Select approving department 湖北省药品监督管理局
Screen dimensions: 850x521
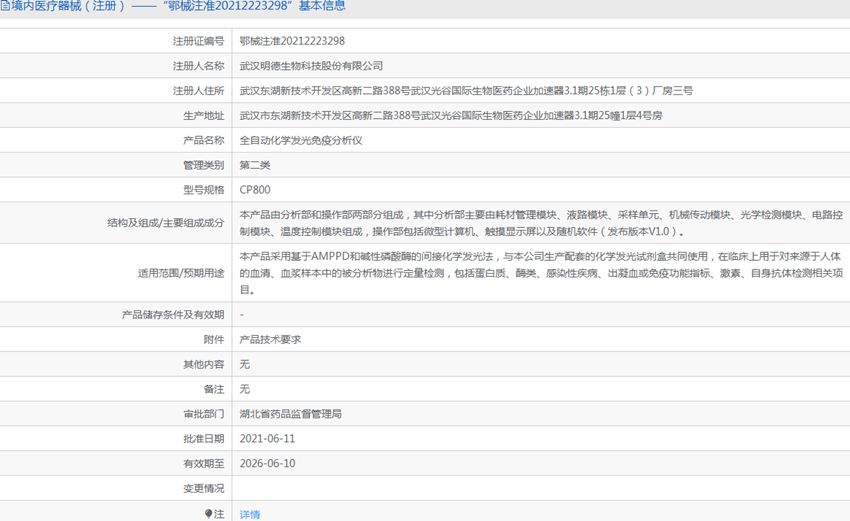[291, 414]
